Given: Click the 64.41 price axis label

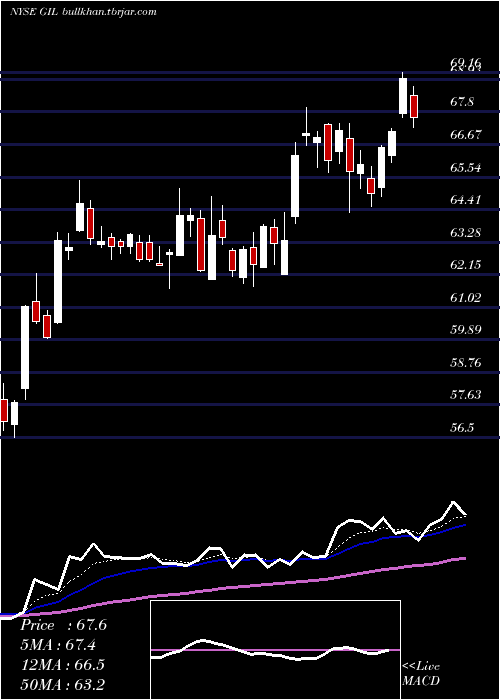Looking at the screenshot, I should tap(466, 200).
